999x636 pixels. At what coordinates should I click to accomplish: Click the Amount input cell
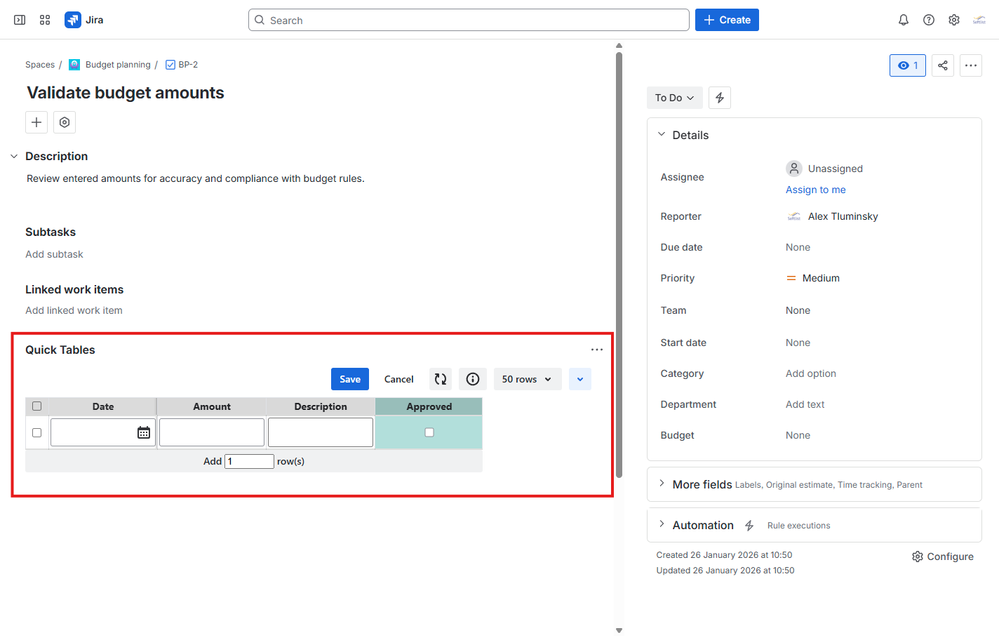212,433
